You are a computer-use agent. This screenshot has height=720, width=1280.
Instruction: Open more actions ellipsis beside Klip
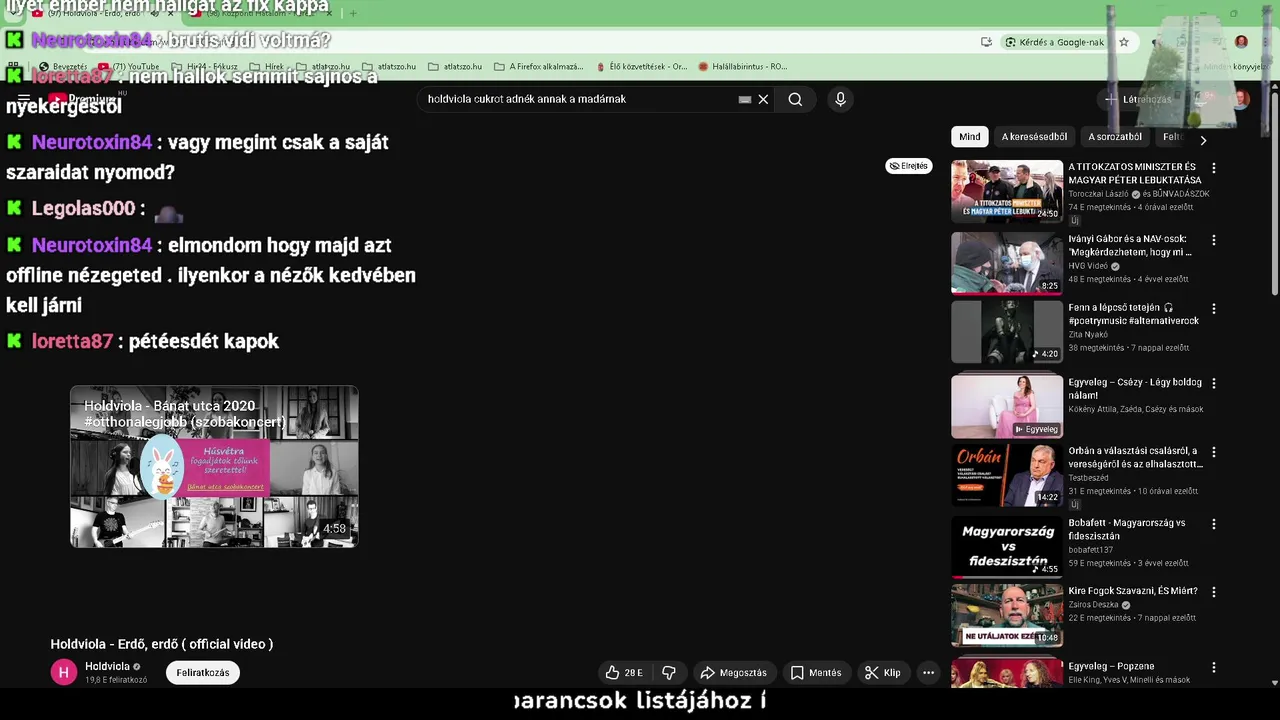click(x=928, y=673)
